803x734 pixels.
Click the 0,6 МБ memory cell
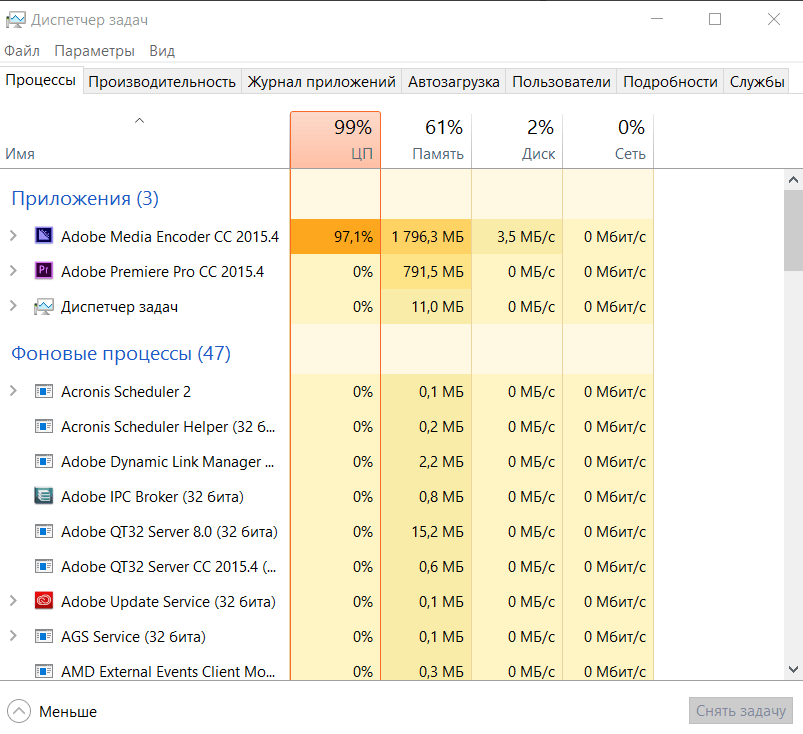point(426,567)
